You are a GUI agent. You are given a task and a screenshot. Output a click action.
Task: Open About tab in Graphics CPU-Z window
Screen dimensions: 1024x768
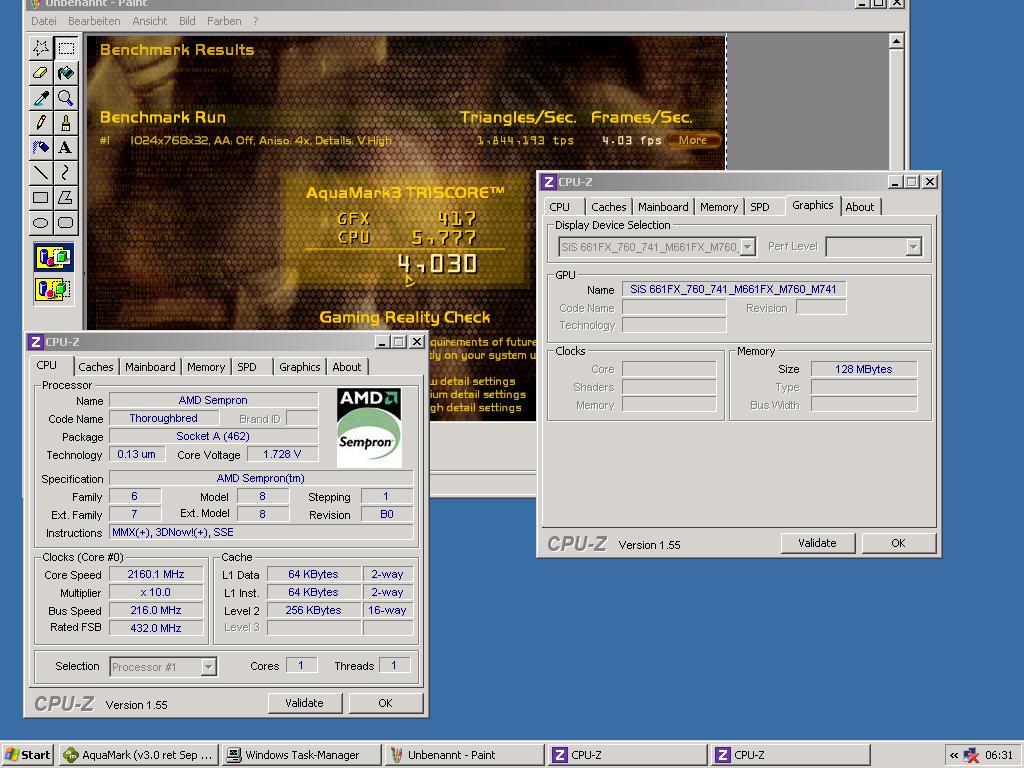pyautogui.click(x=859, y=207)
